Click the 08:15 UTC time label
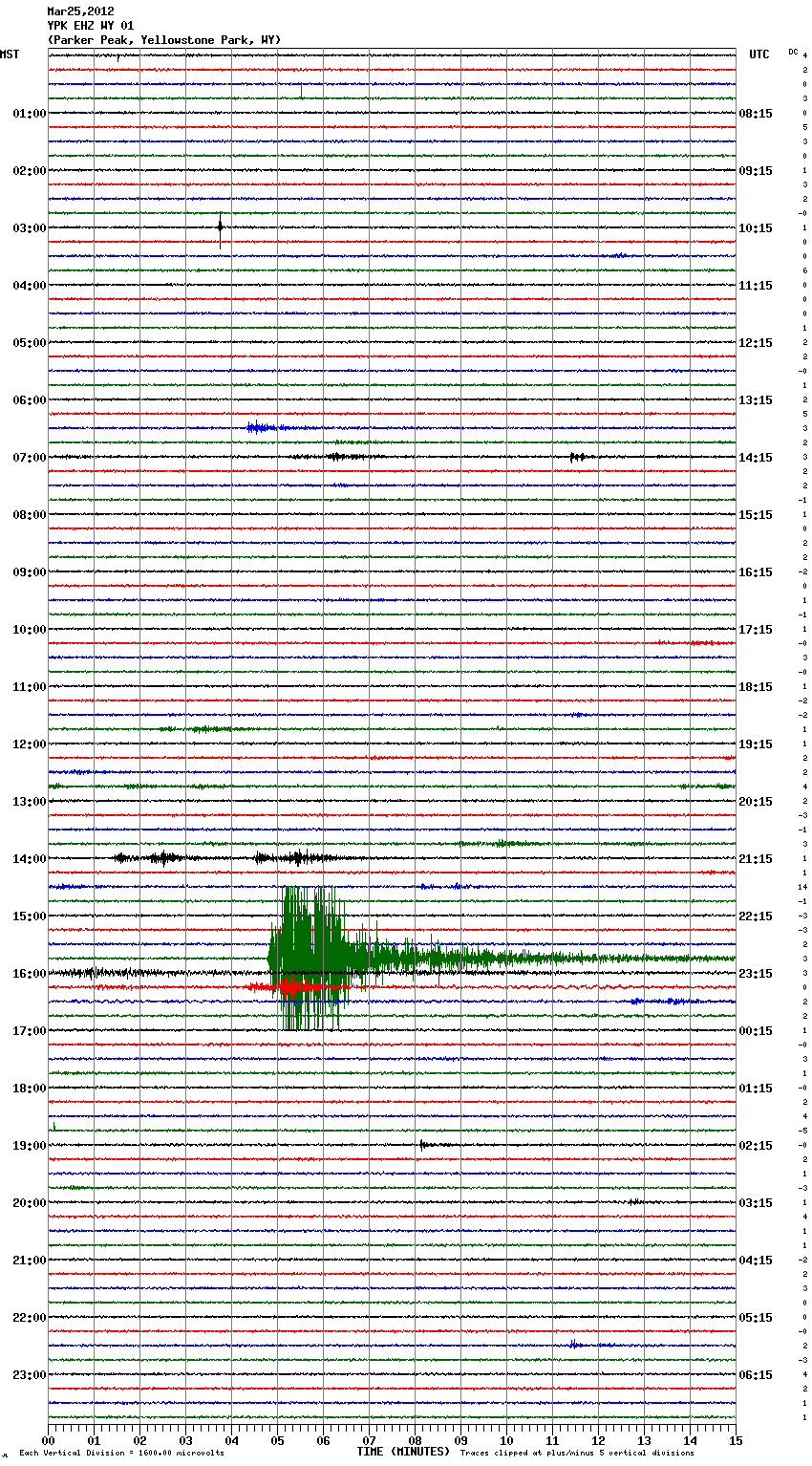Viewport: 812px width, 1466px height. tap(756, 114)
